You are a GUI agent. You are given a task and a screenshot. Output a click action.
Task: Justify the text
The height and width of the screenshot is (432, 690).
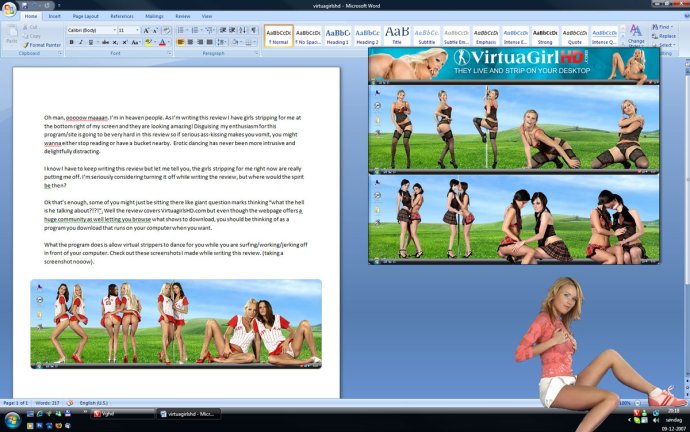point(209,42)
